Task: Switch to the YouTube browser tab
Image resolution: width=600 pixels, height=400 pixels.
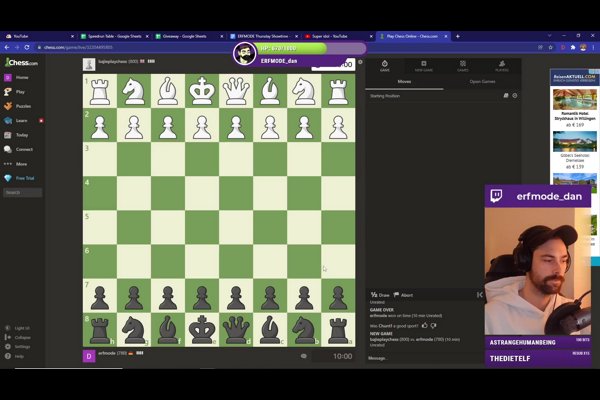Action: pyautogui.click(x=36, y=36)
